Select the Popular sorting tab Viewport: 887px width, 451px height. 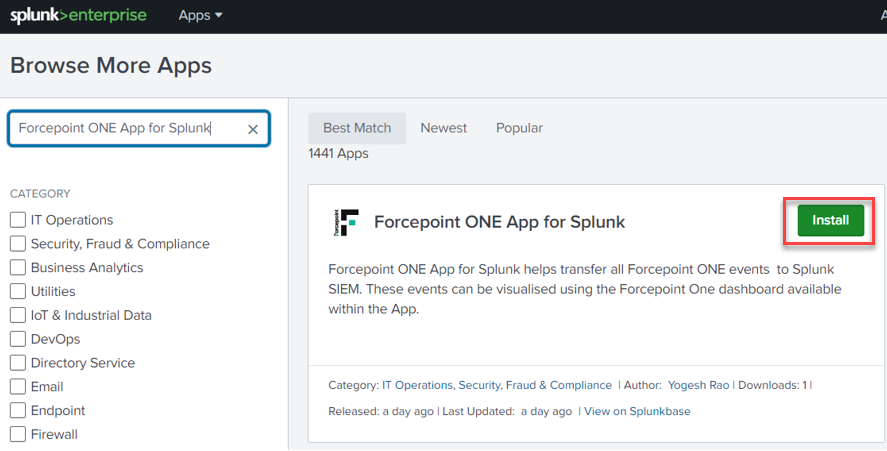pos(519,128)
